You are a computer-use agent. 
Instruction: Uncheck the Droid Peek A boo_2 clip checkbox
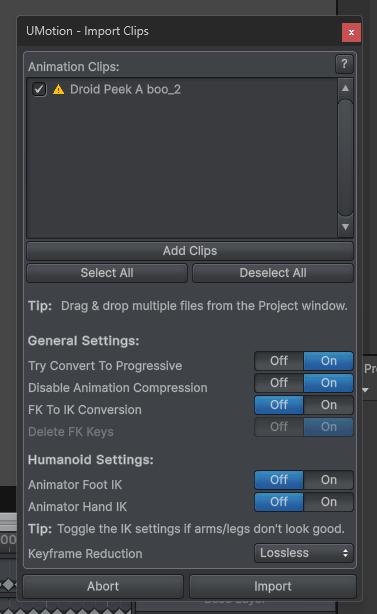(39, 90)
